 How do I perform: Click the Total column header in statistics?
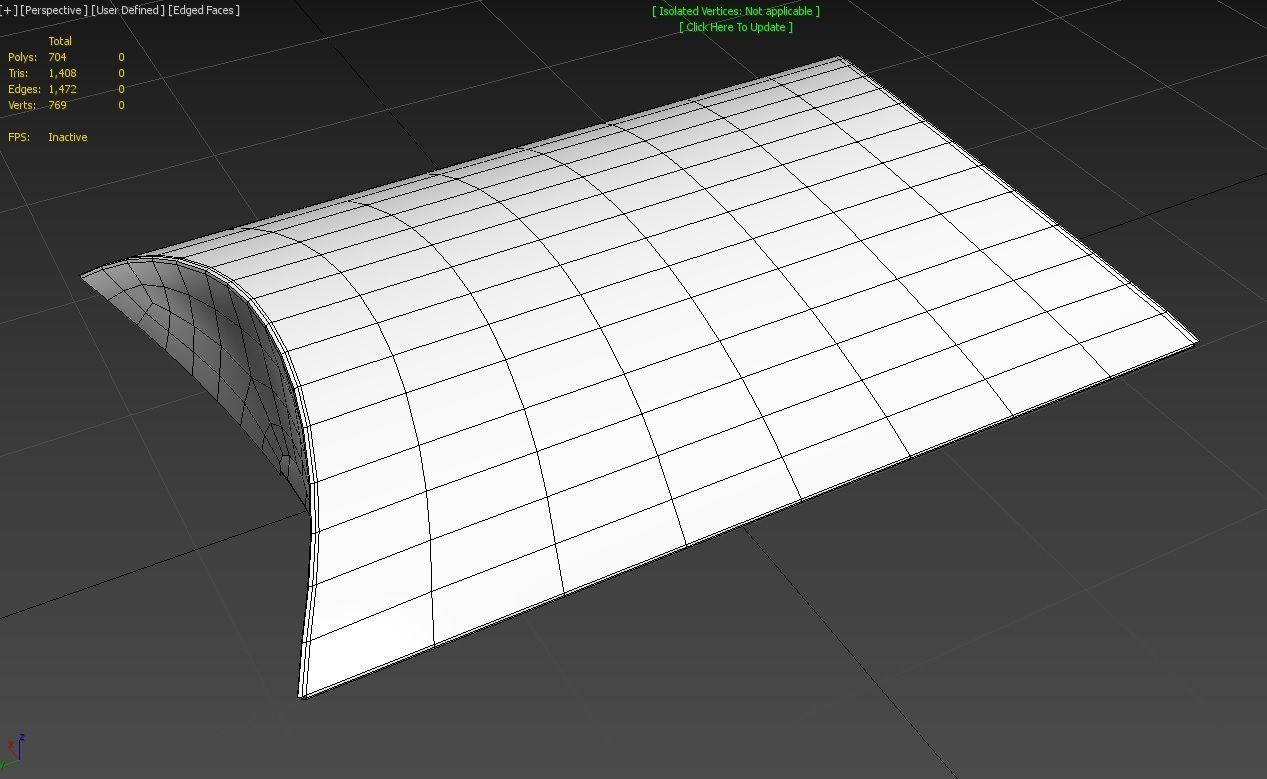60,41
